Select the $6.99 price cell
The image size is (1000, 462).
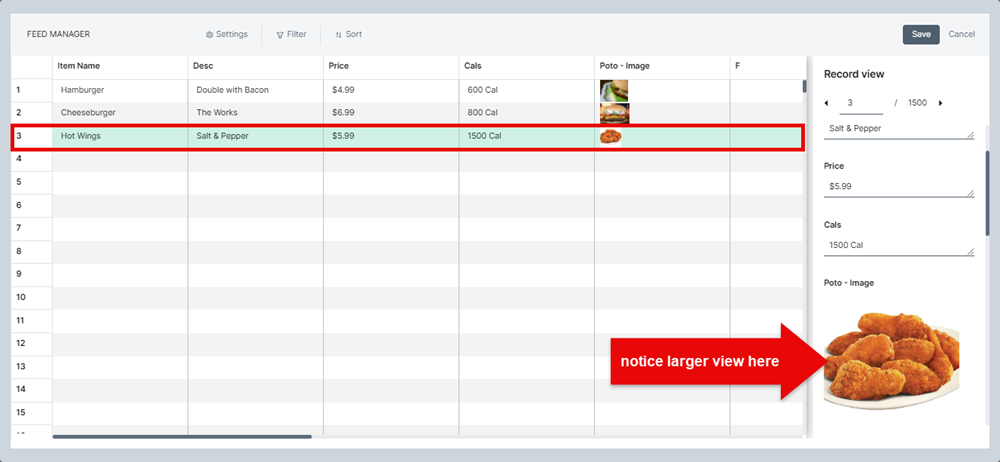click(391, 113)
